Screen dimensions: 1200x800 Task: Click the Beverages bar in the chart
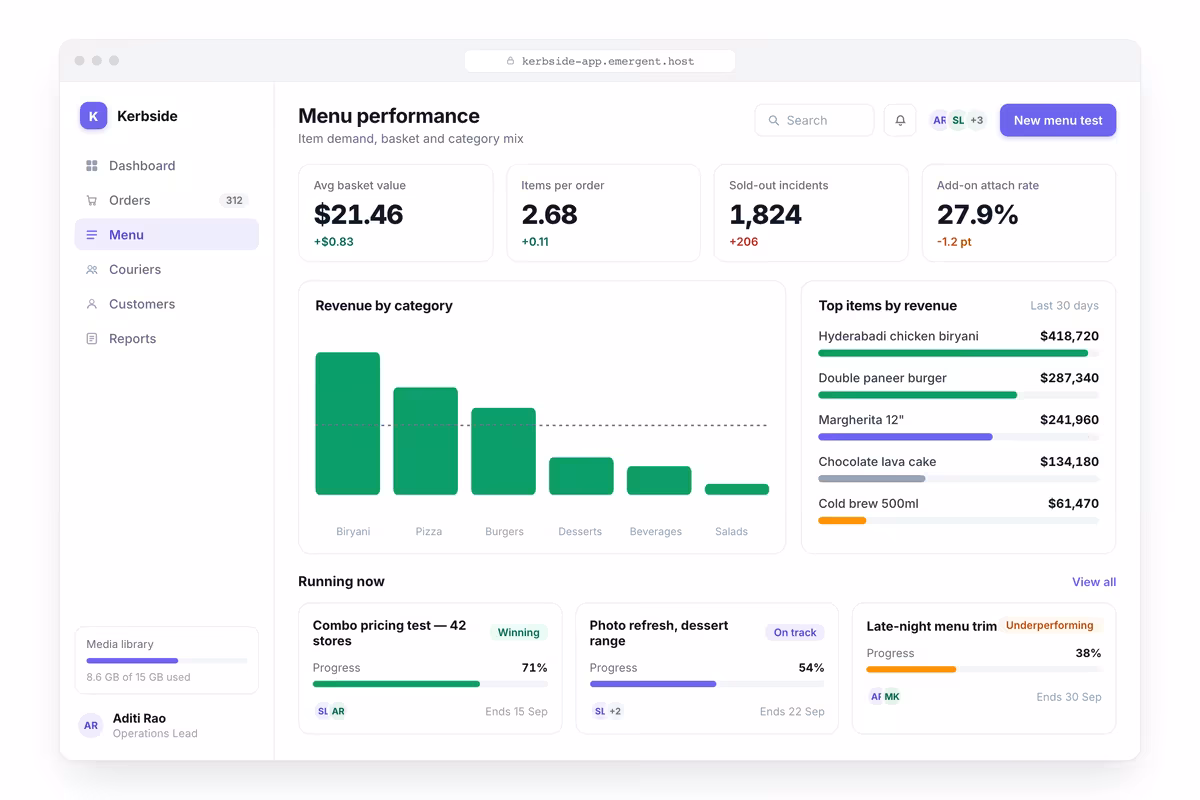pos(659,481)
